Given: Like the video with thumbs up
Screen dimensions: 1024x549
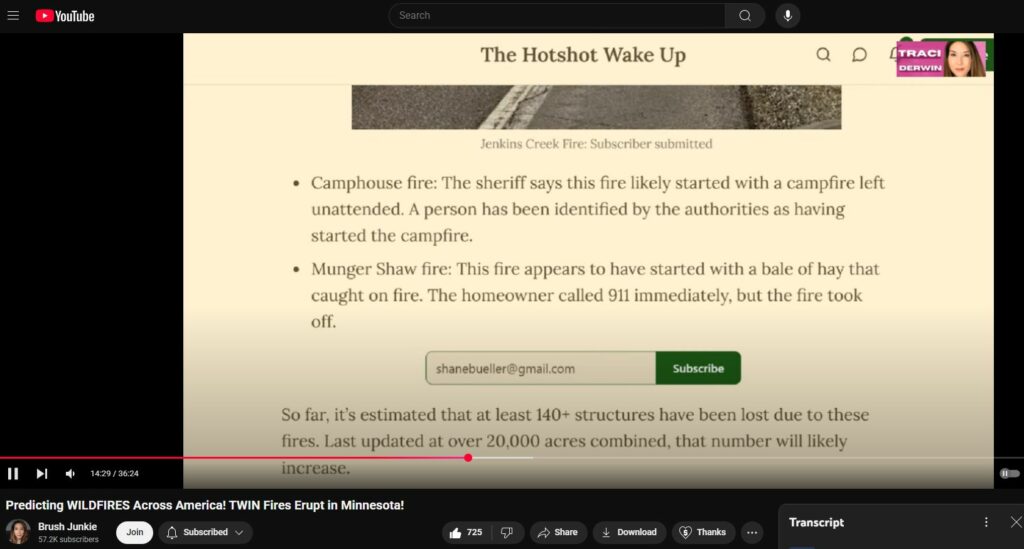Looking at the screenshot, I should tap(466, 533).
